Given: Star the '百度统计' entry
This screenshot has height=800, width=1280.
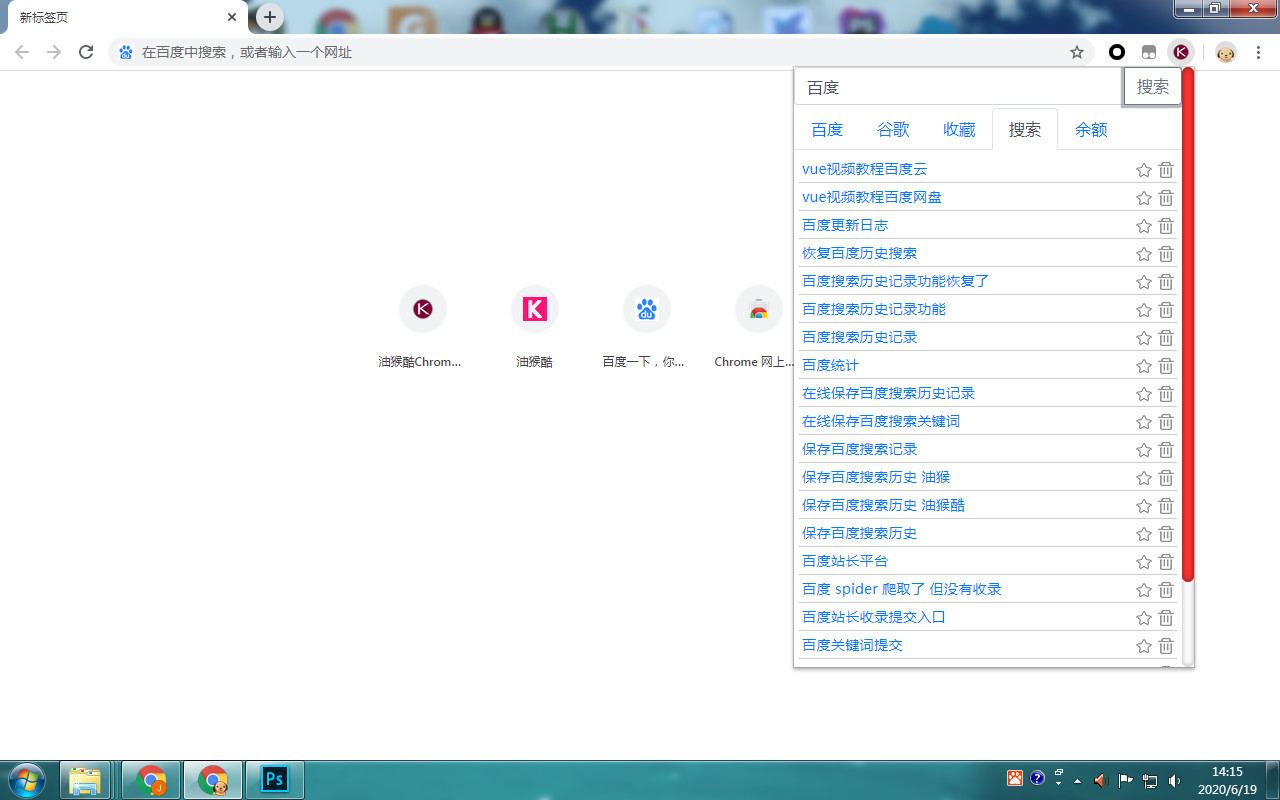Looking at the screenshot, I should click(x=1144, y=366).
